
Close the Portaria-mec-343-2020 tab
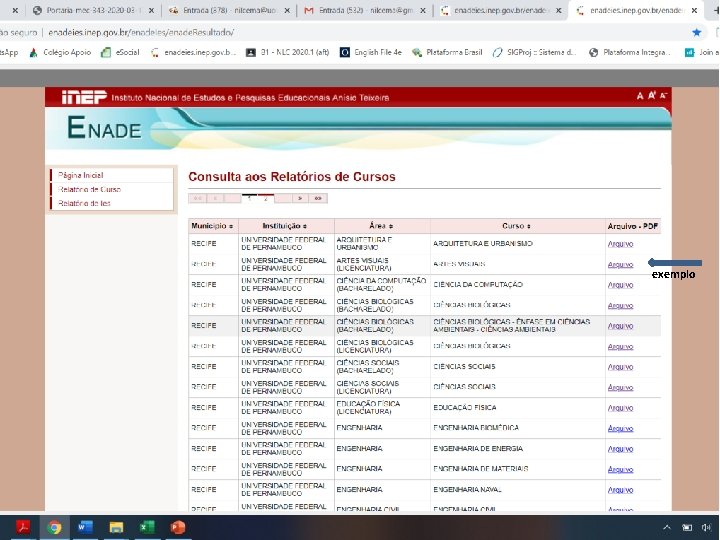pyautogui.click(x=151, y=10)
